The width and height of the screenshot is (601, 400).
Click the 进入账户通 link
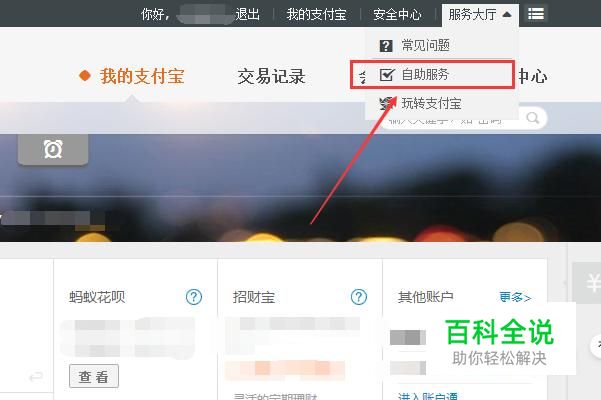tap(428, 396)
